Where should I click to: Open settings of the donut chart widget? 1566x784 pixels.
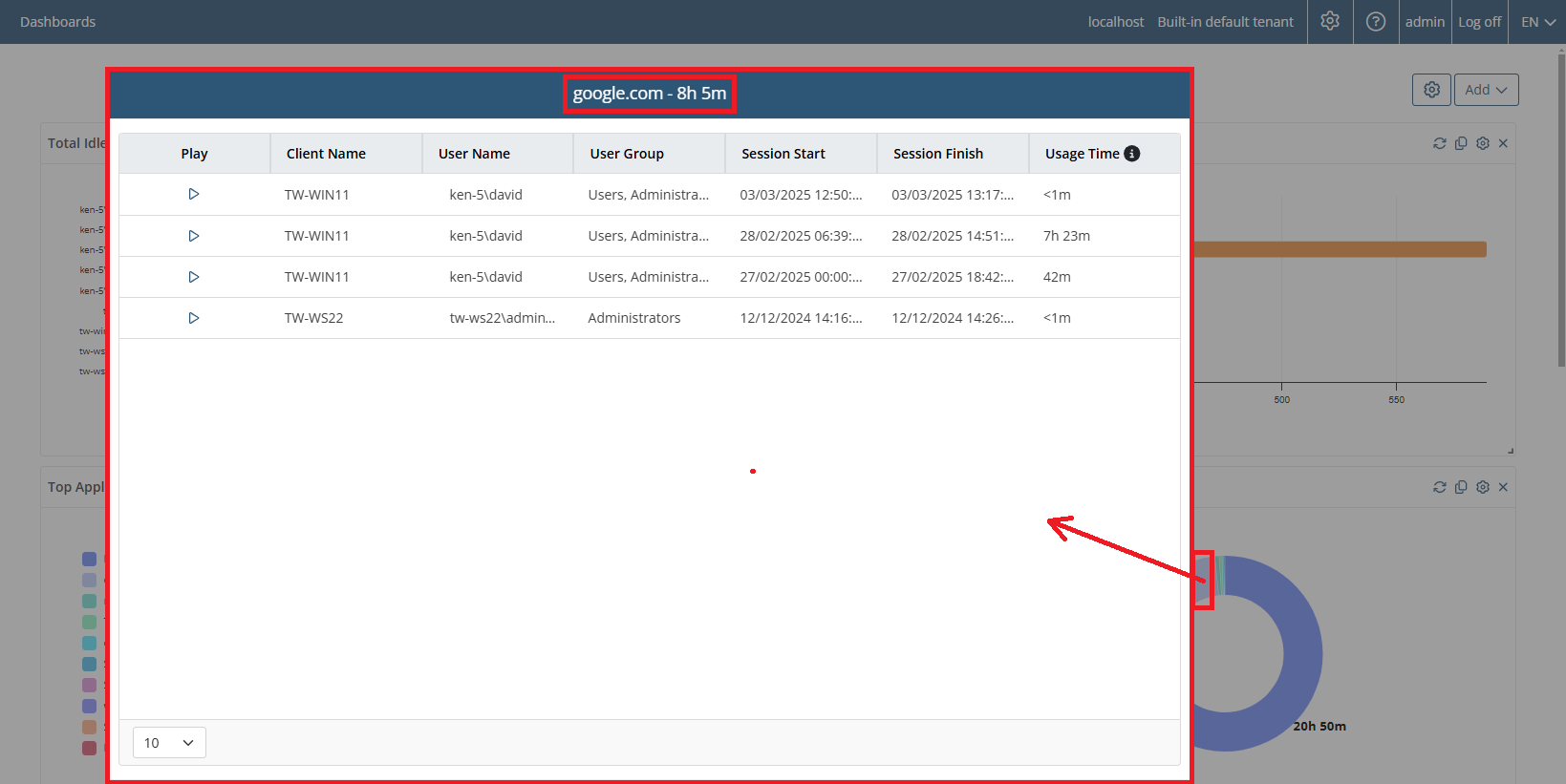[x=1483, y=487]
